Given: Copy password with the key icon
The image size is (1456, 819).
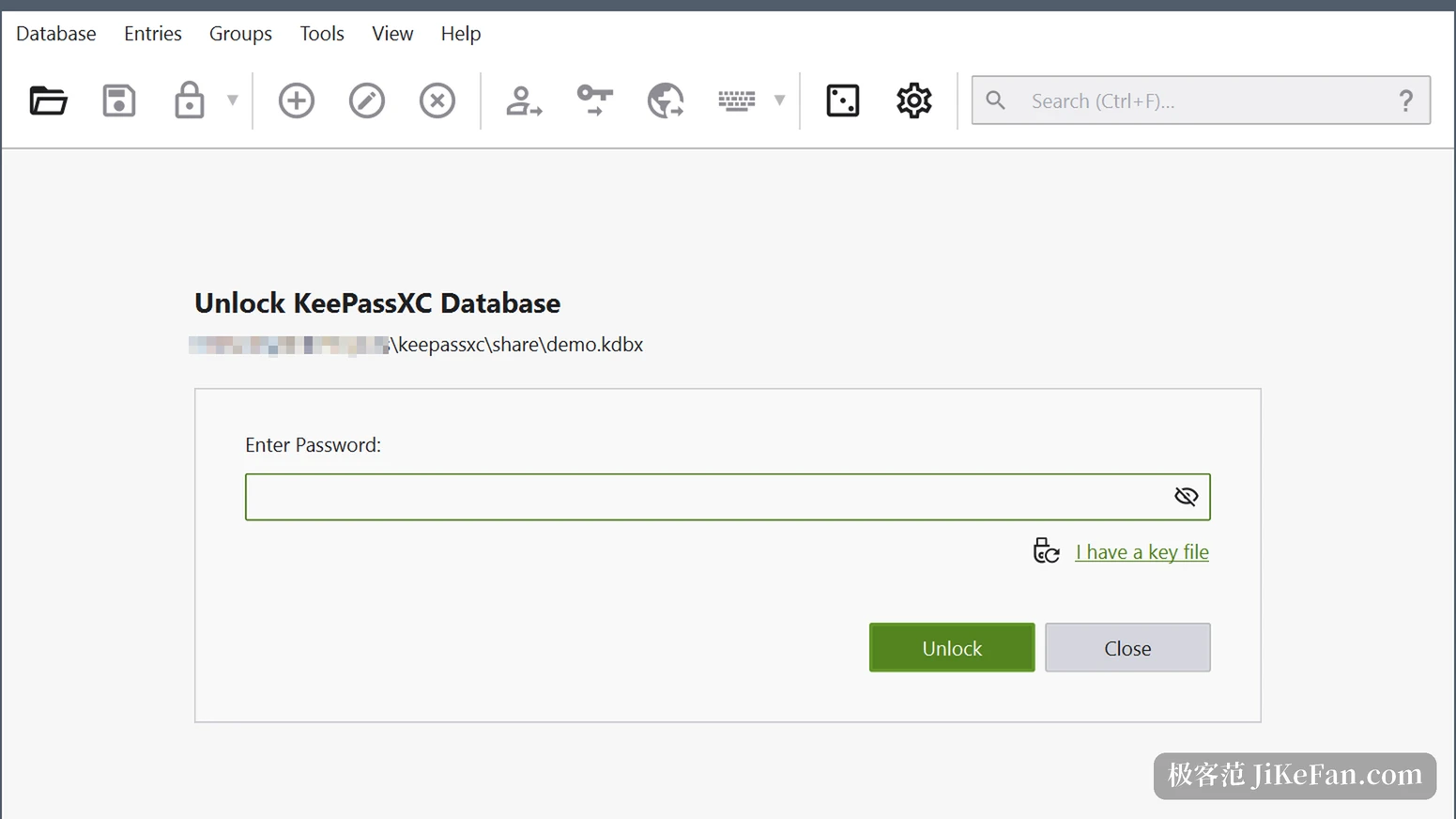Looking at the screenshot, I should (x=595, y=100).
